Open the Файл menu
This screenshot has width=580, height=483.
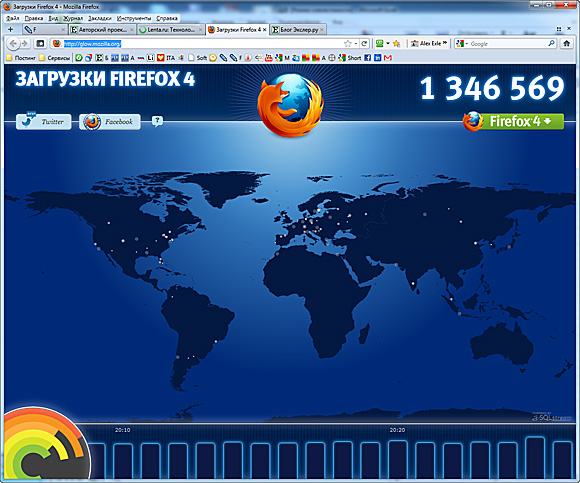13,18
